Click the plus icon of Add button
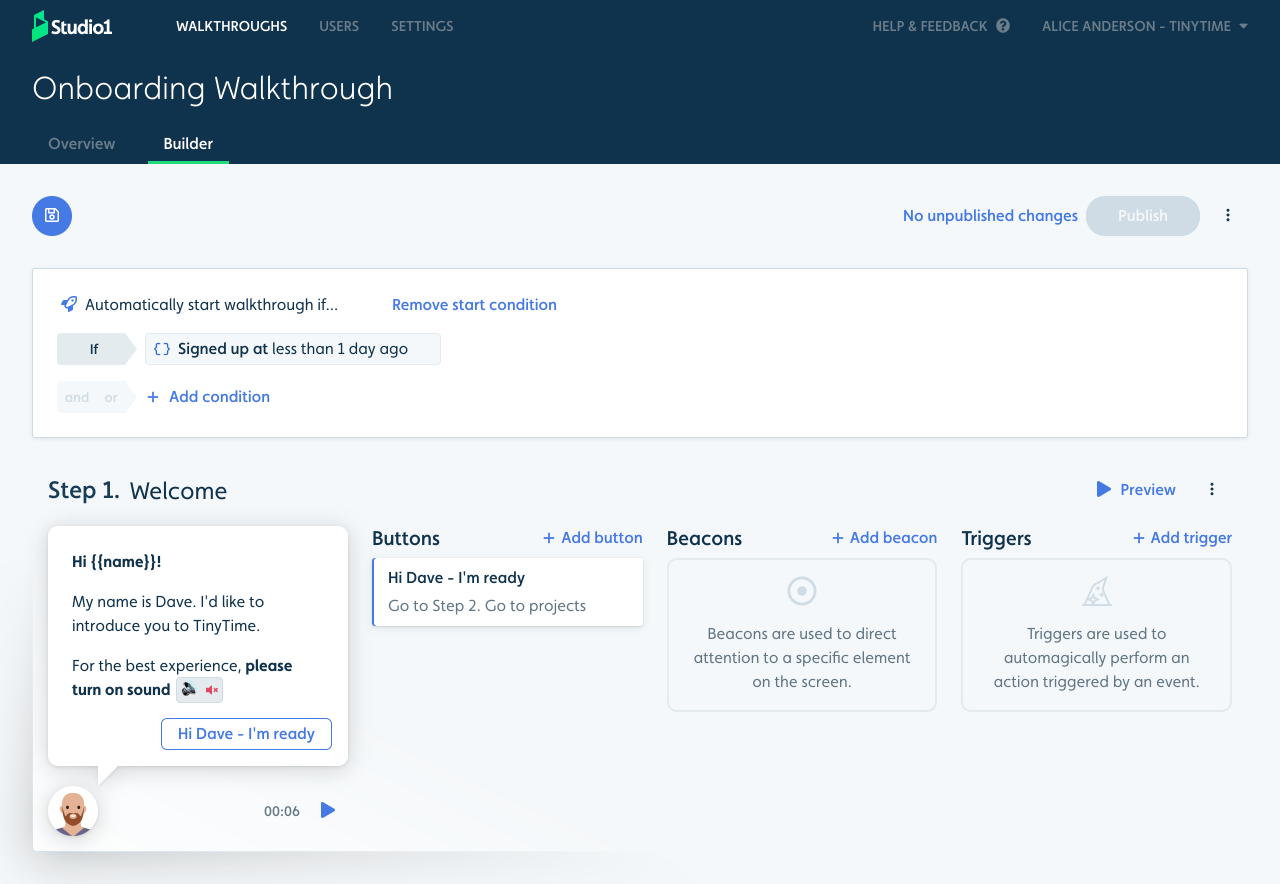 coord(549,538)
